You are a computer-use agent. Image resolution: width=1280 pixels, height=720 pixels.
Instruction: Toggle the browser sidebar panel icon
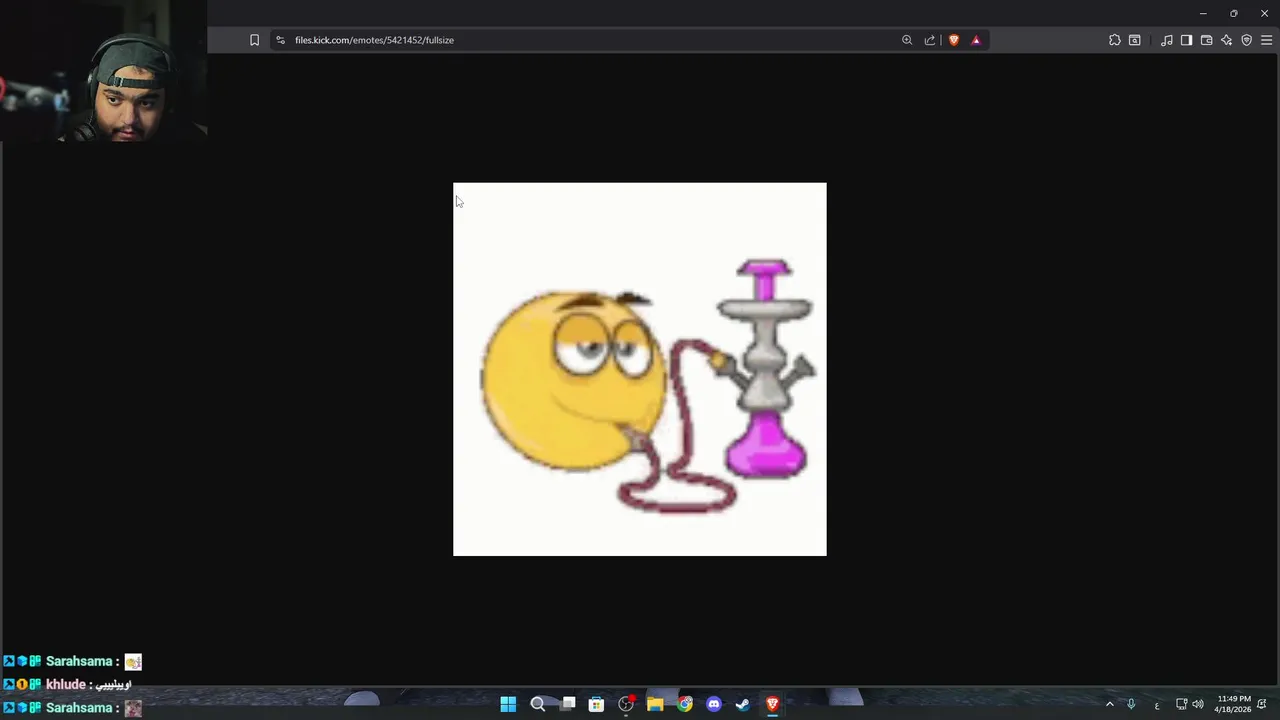(1186, 40)
